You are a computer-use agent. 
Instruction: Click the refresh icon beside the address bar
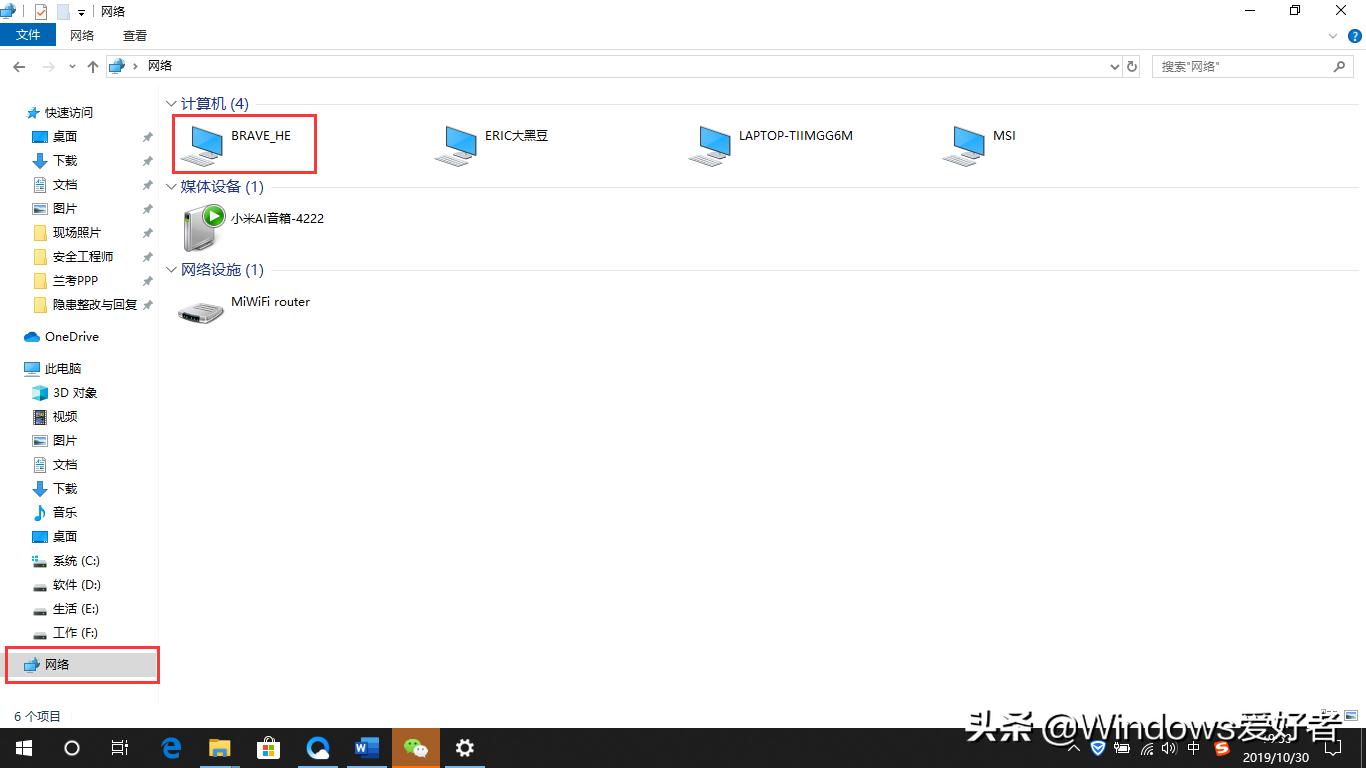(x=1131, y=66)
